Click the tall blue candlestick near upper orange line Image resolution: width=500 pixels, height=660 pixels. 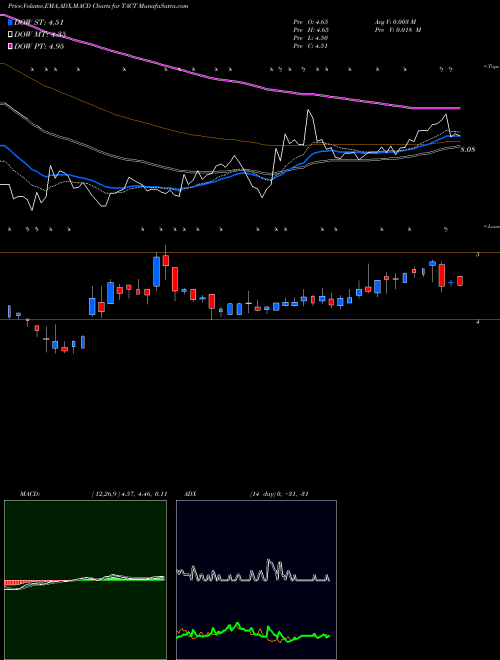point(157,271)
